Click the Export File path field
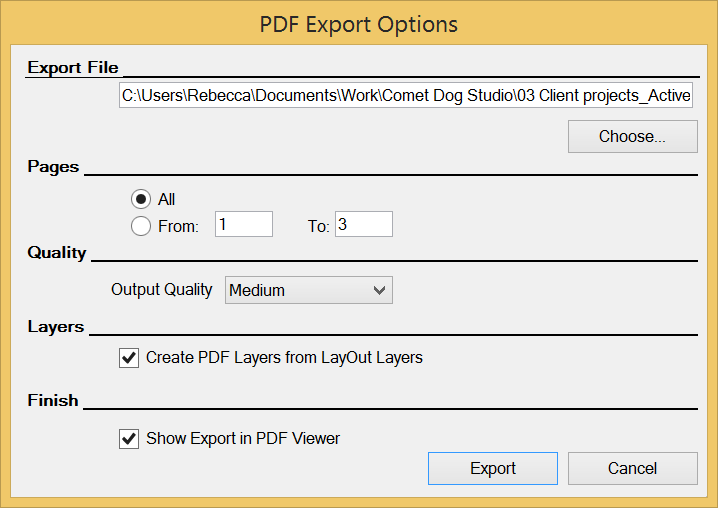The image size is (718, 508). click(x=406, y=96)
